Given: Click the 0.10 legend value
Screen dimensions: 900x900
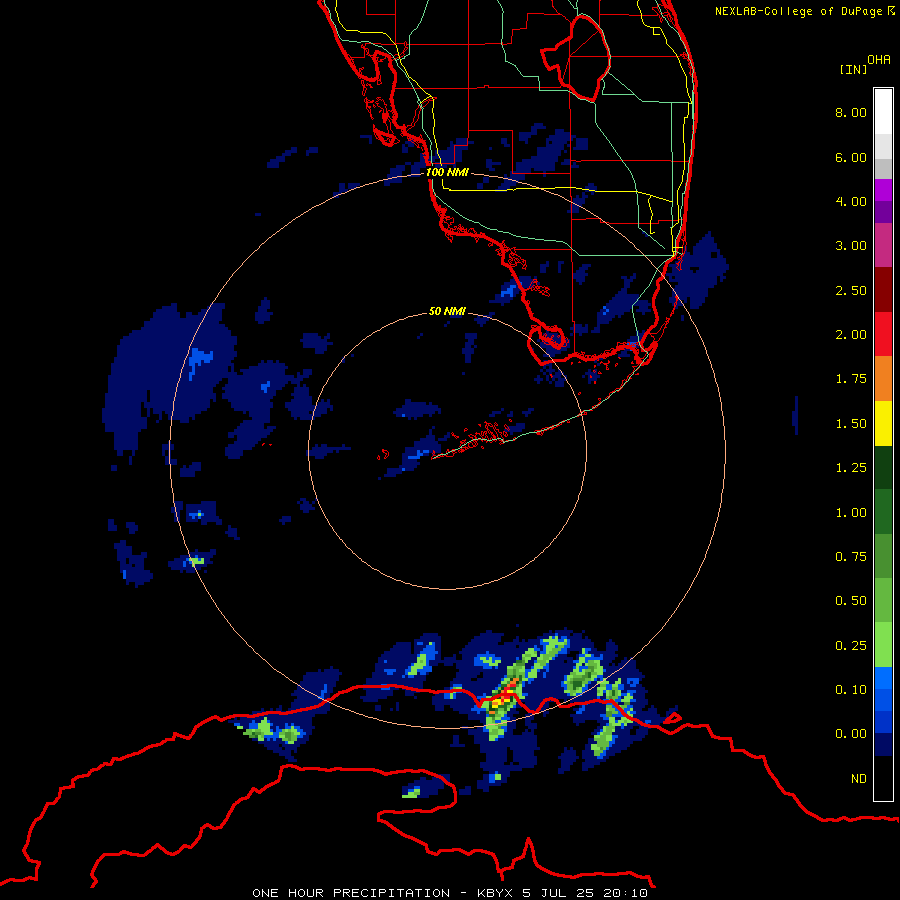Looking at the screenshot, I should click(x=851, y=690).
